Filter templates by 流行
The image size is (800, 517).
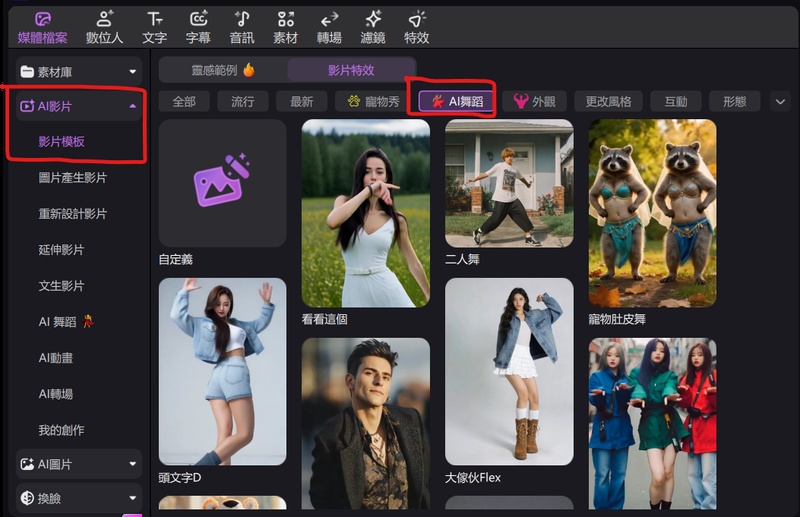(x=243, y=102)
